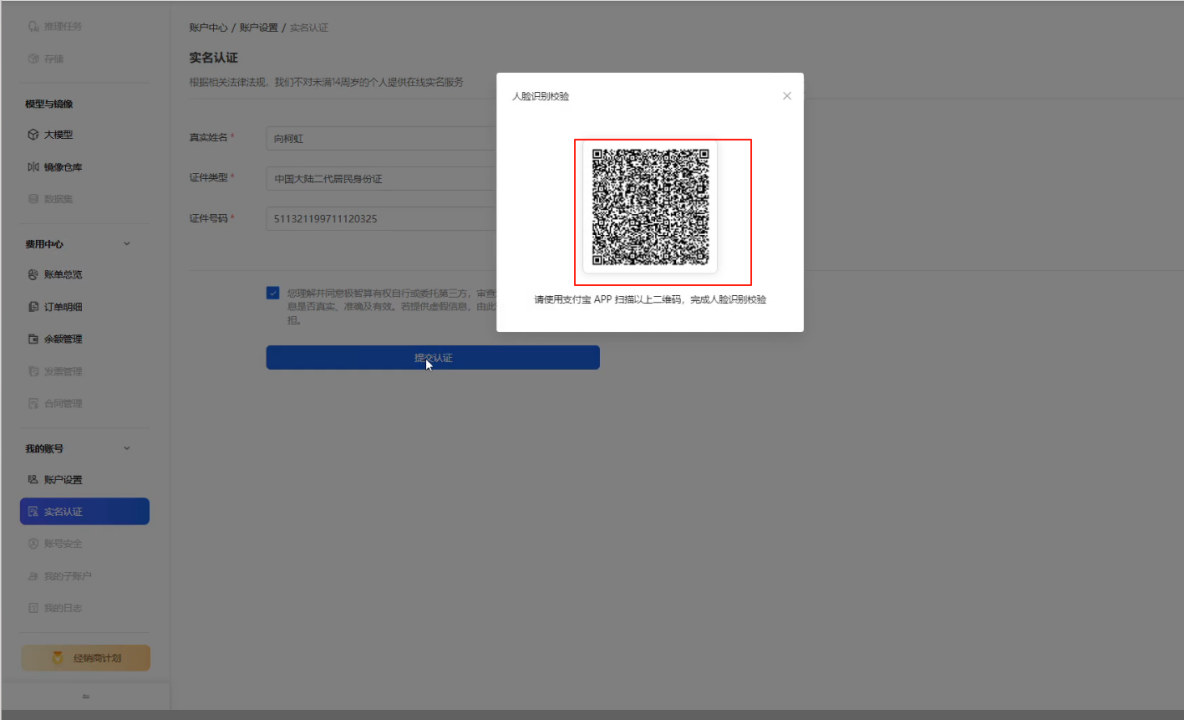Open the 存储 storage icon in sidebar
Image resolution: width=1184 pixels, height=720 pixels.
[33, 59]
